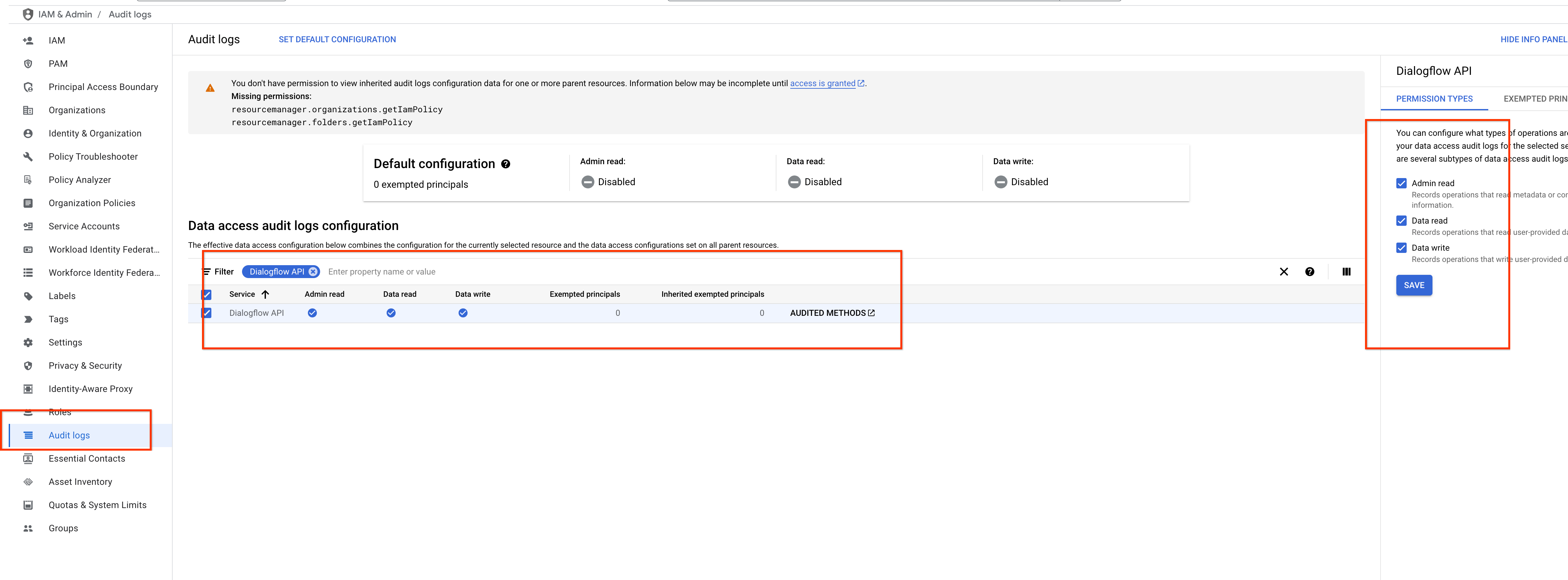Open the Groups icon in sidebar

coord(28,528)
